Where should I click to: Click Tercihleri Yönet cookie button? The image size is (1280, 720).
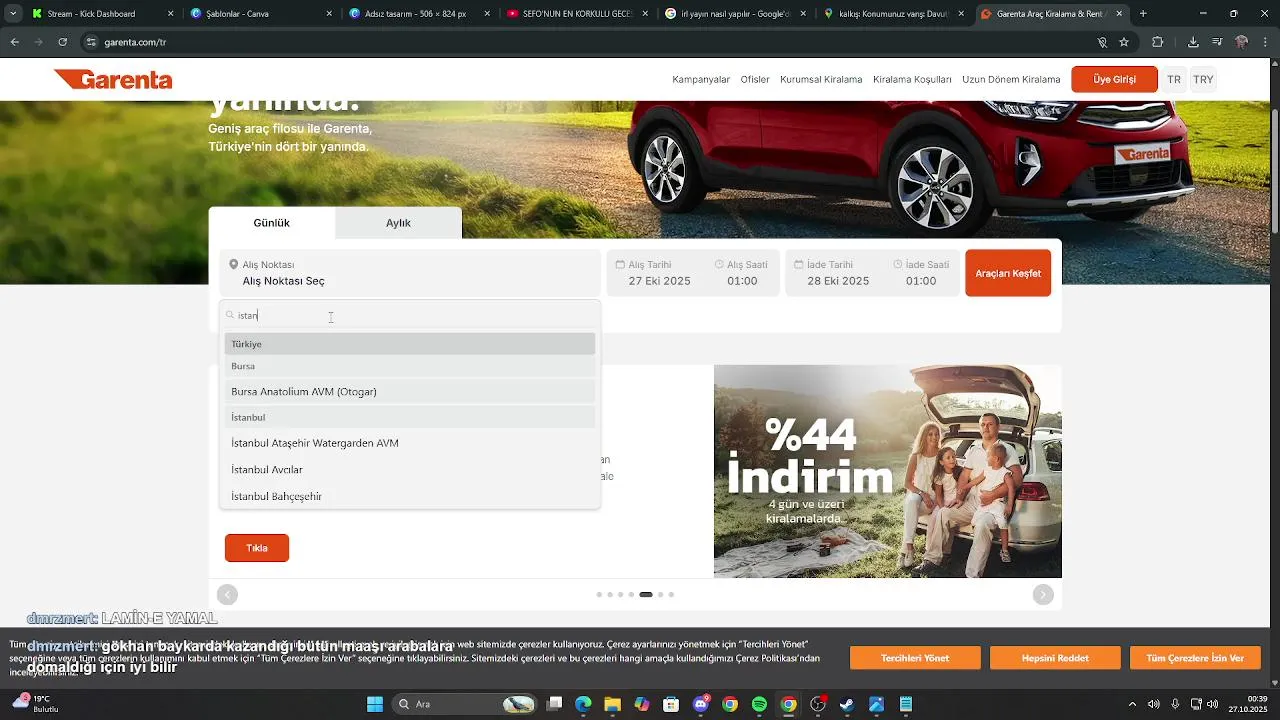click(915, 658)
